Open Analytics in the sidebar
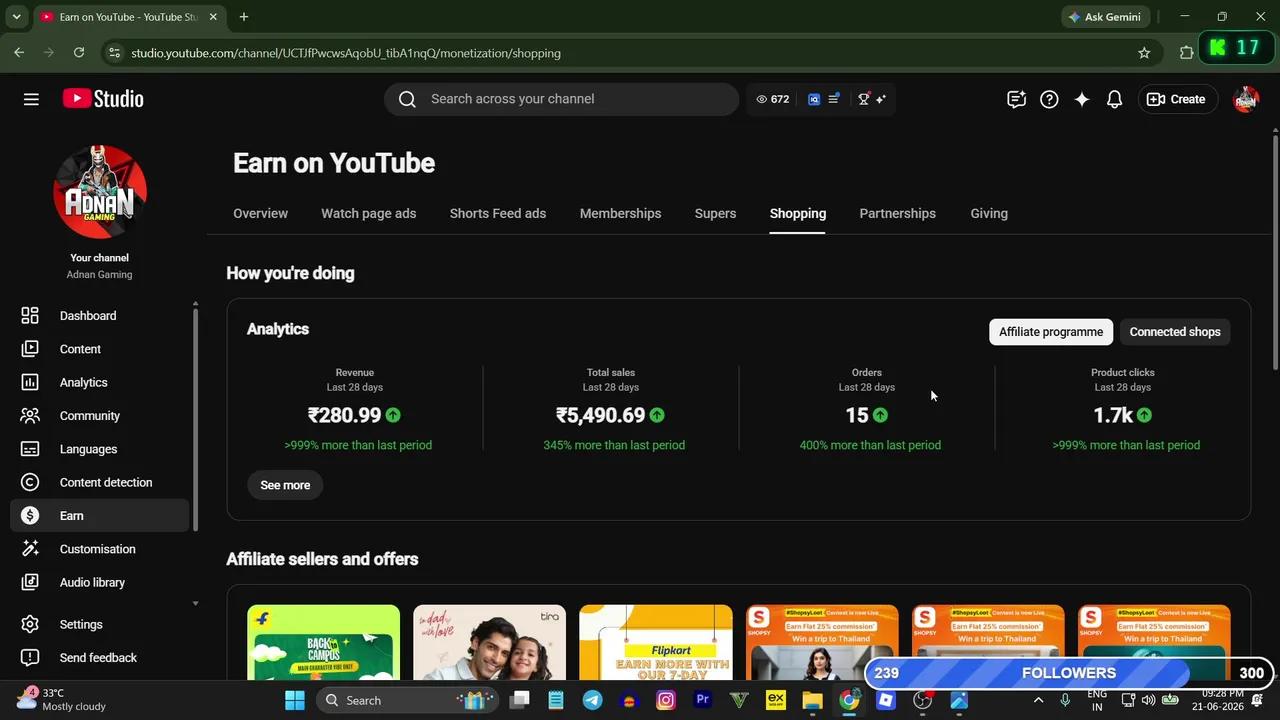Image resolution: width=1280 pixels, height=720 pixels. (x=100, y=382)
